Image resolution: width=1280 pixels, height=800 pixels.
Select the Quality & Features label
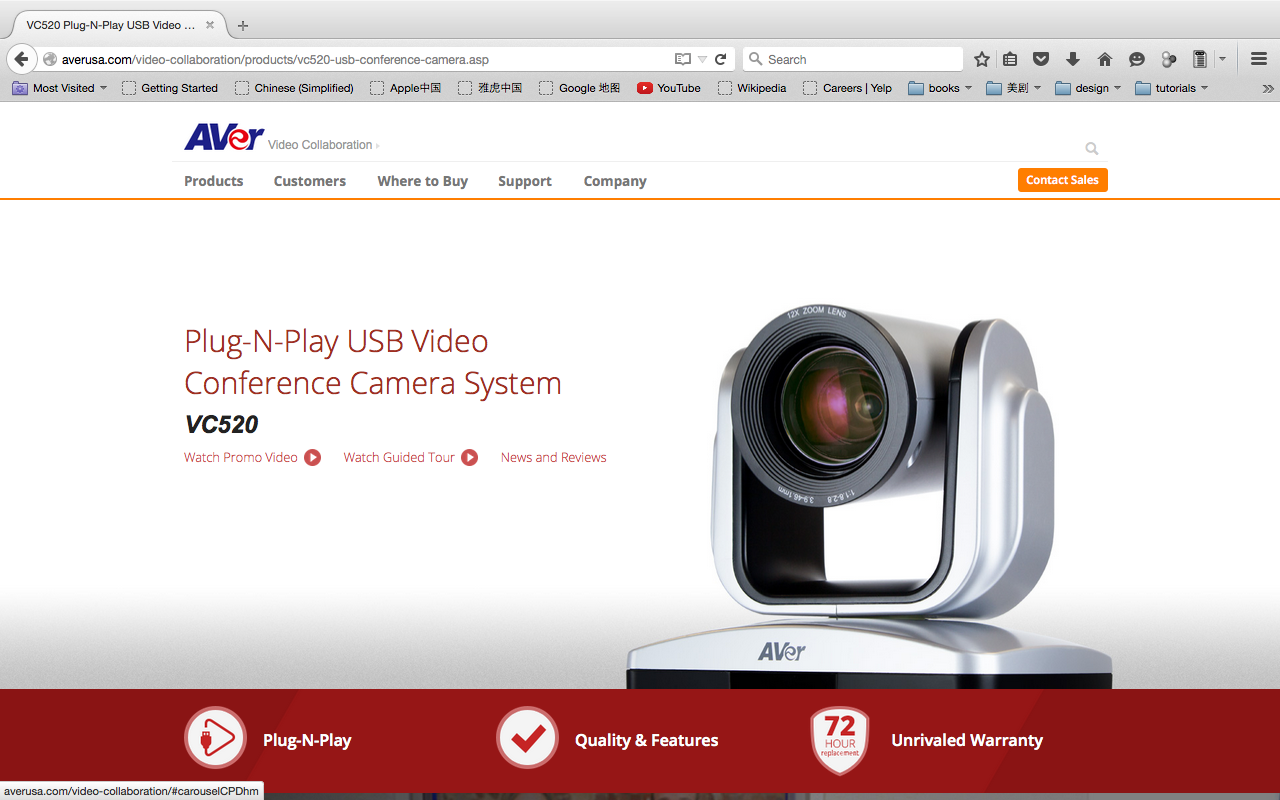click(x=647, y=740)
